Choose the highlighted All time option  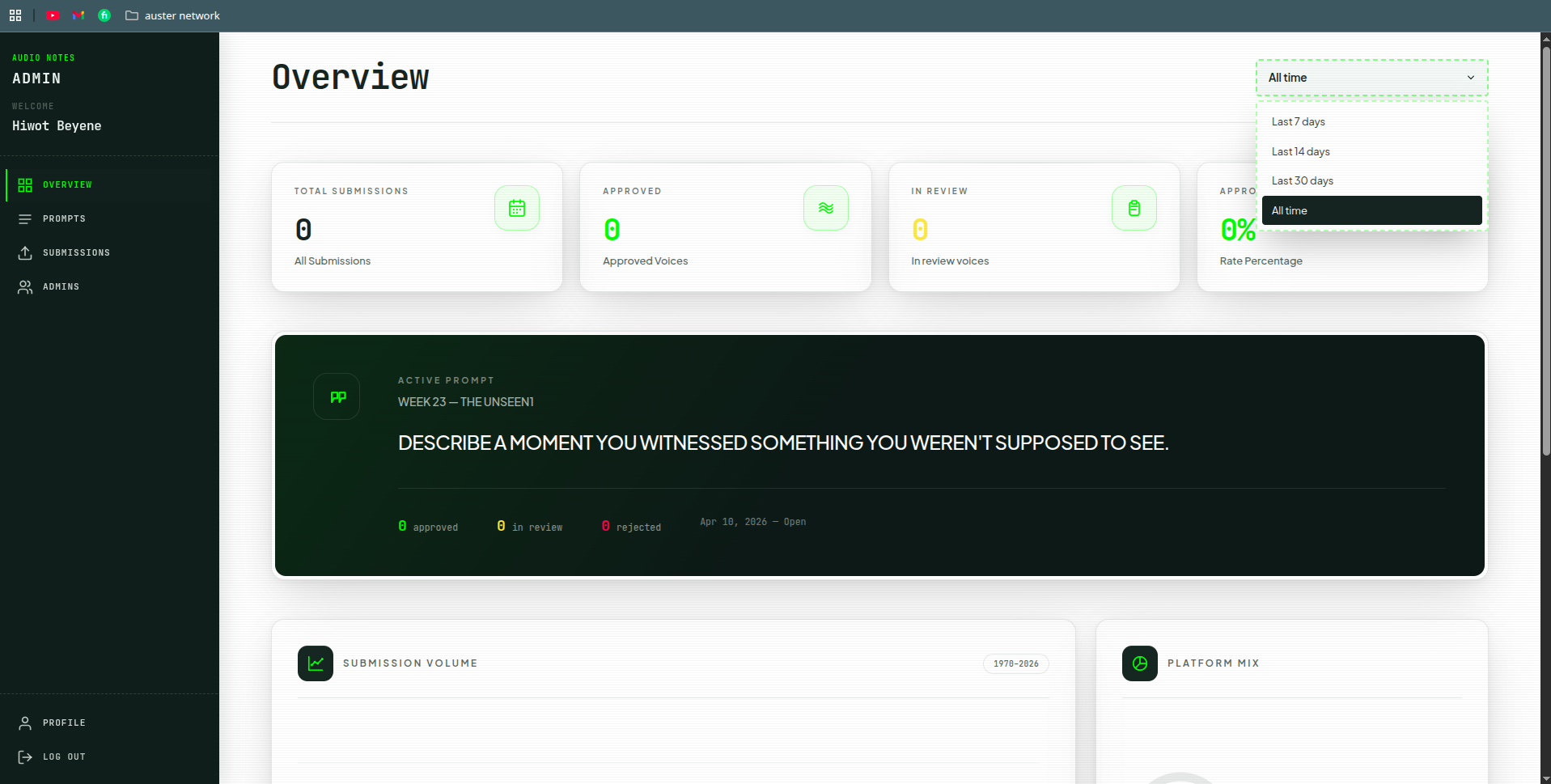(1371, 210)
